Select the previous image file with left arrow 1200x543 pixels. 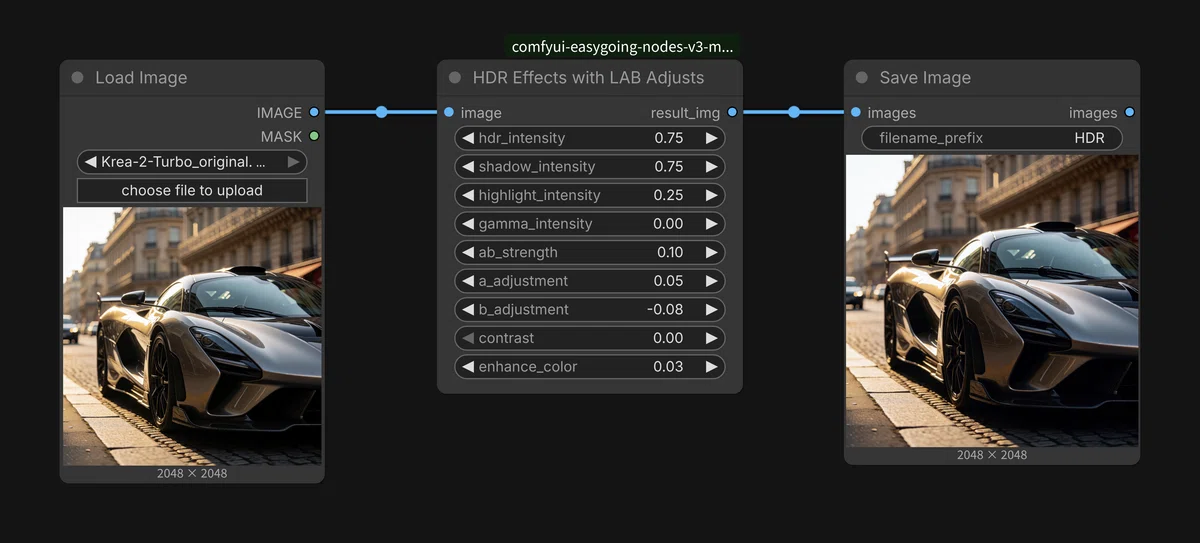click(x=91, y=161)
